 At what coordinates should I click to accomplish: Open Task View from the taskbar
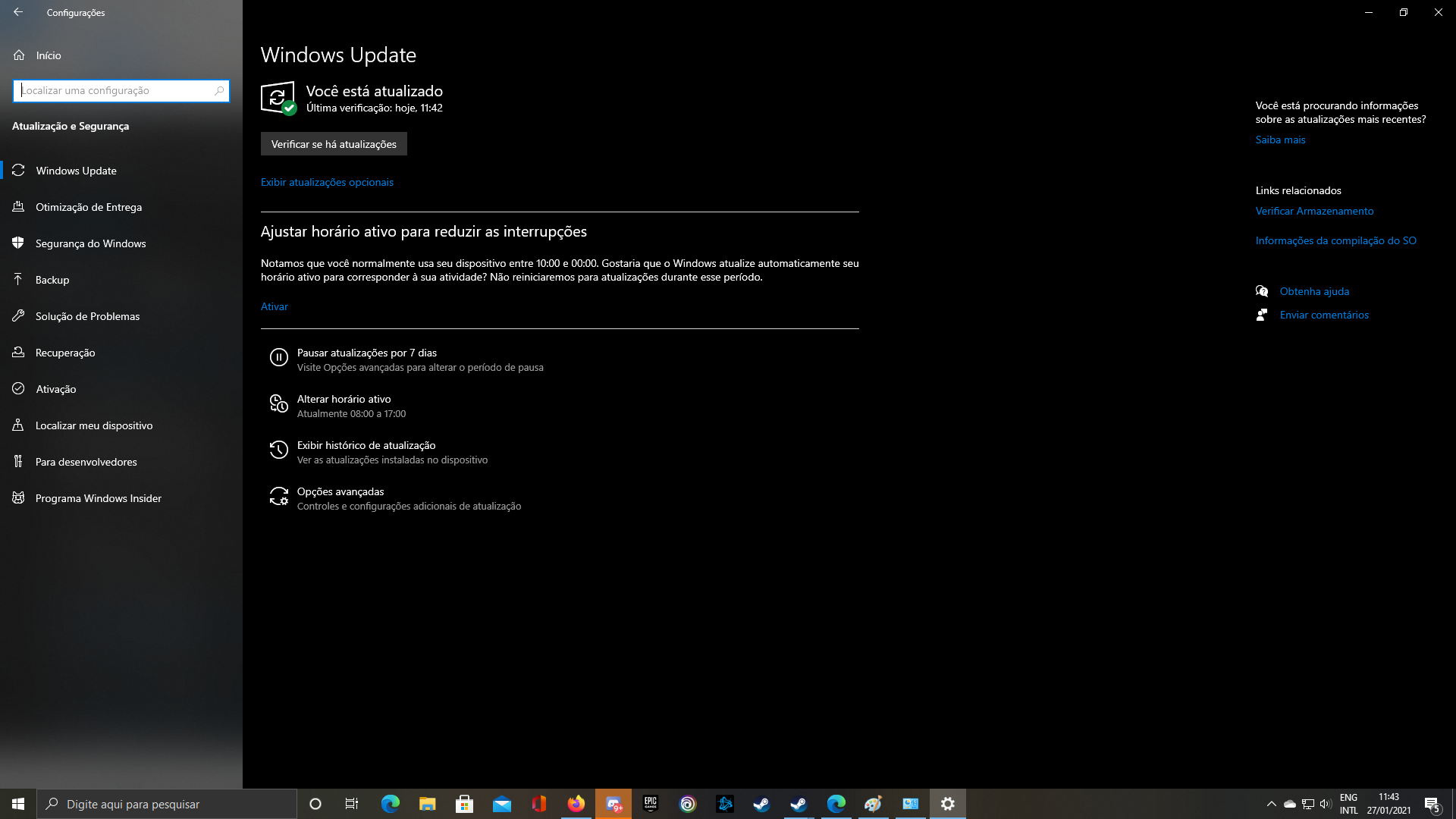(x=352, y=804)
